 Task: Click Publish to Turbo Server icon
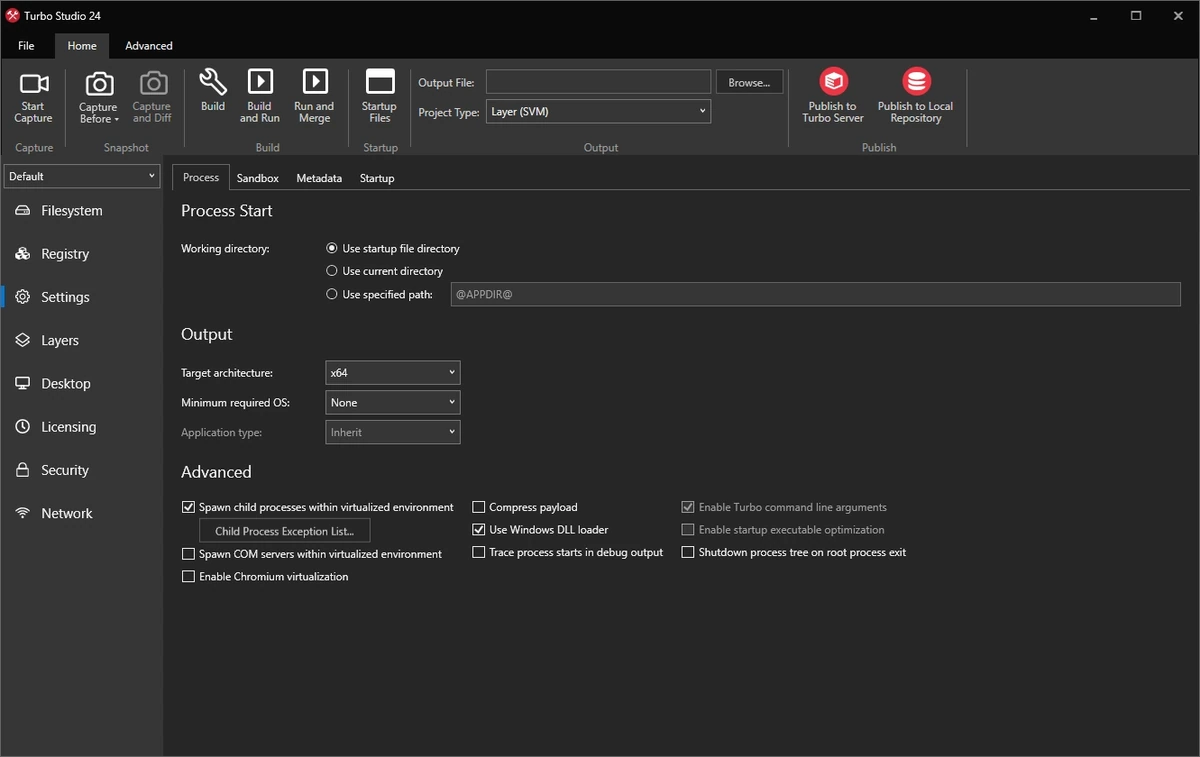pos(833,81)
